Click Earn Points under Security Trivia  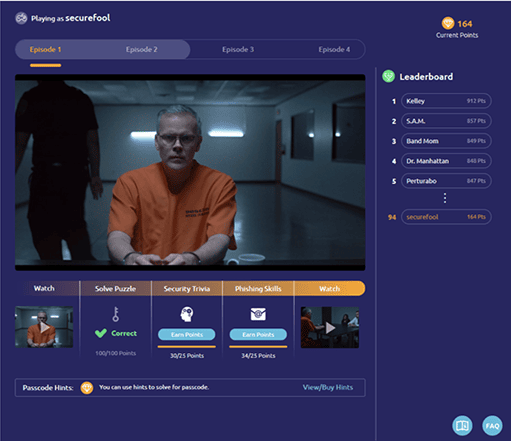[x=187, y=334]
